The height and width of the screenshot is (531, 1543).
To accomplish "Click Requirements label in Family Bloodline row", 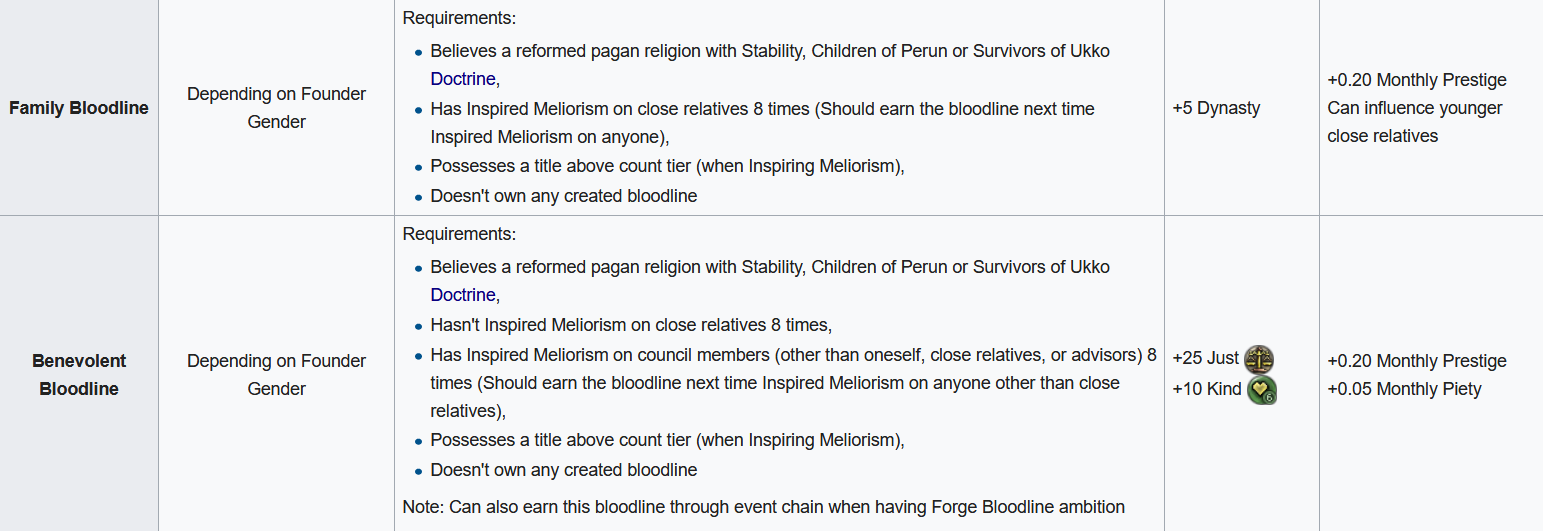I will click(459, 18).
